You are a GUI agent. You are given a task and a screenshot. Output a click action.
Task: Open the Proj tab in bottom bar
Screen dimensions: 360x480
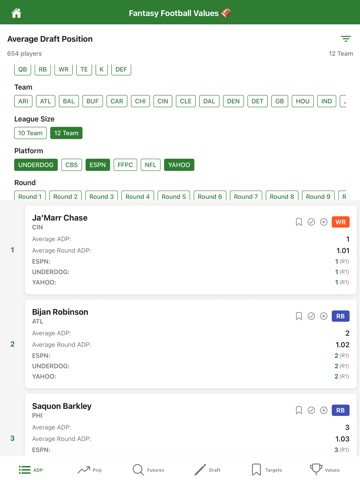pos(89,470)
